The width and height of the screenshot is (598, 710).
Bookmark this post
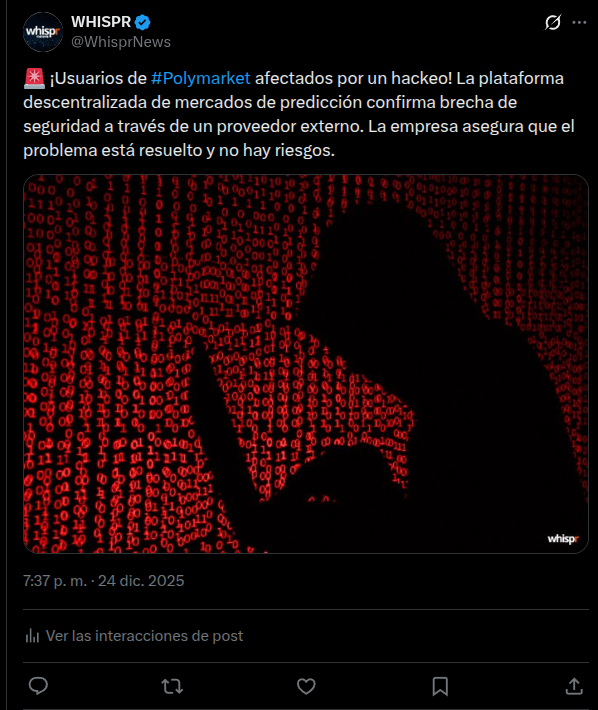440,686
